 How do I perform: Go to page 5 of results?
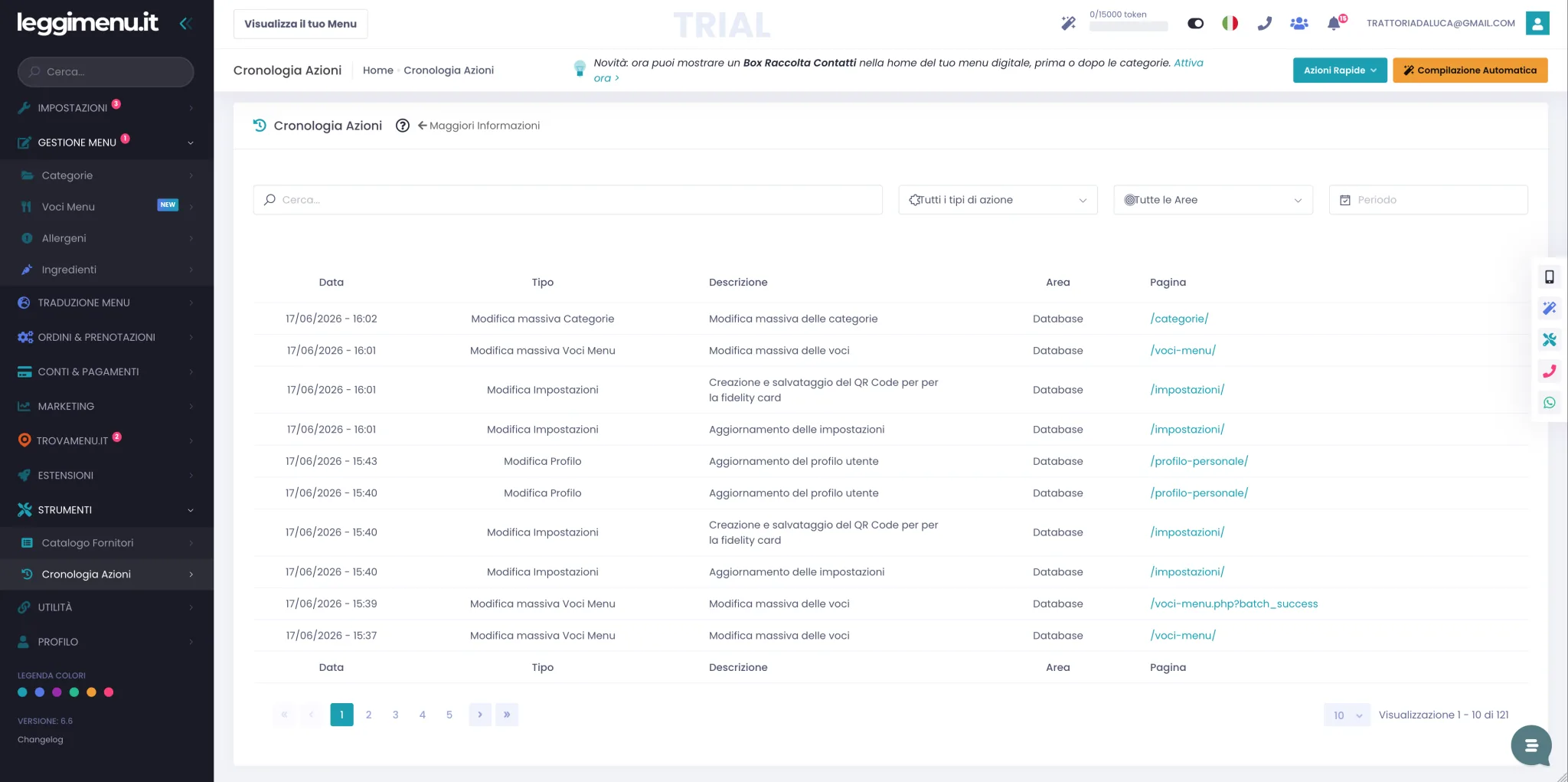click(x=449, y=715)
